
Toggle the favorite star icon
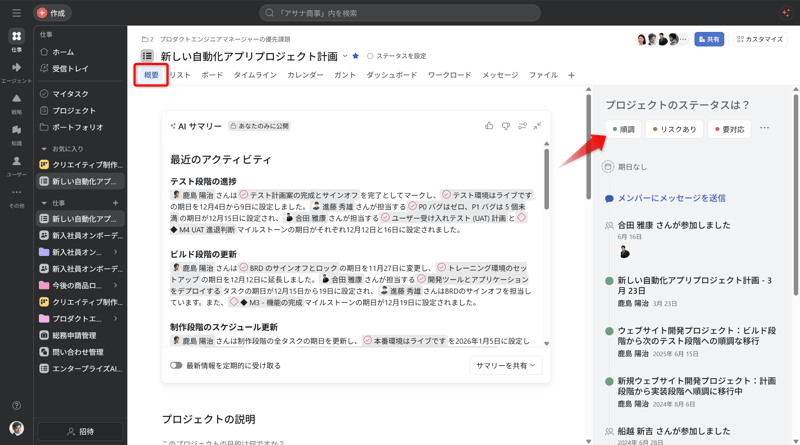pos(356,56)
